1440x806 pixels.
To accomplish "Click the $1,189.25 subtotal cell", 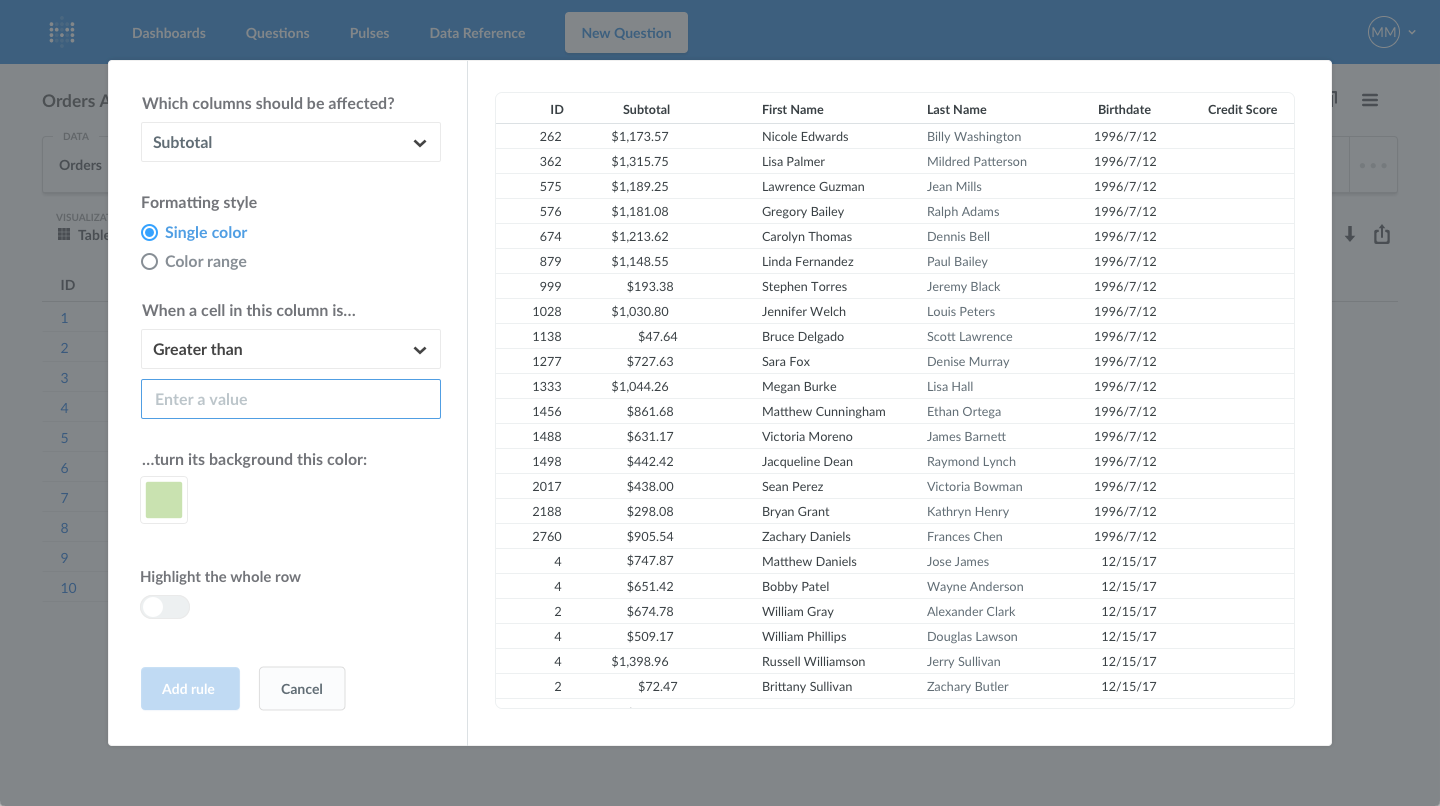I will (x=640, y=186).
